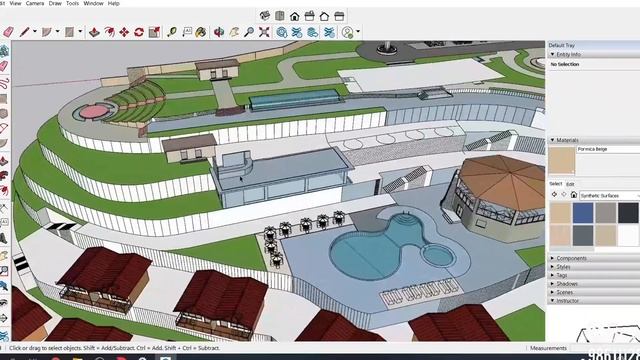Pick the slate gray swatch in second row
Screen dimensions: 640x360
point(583,236)
